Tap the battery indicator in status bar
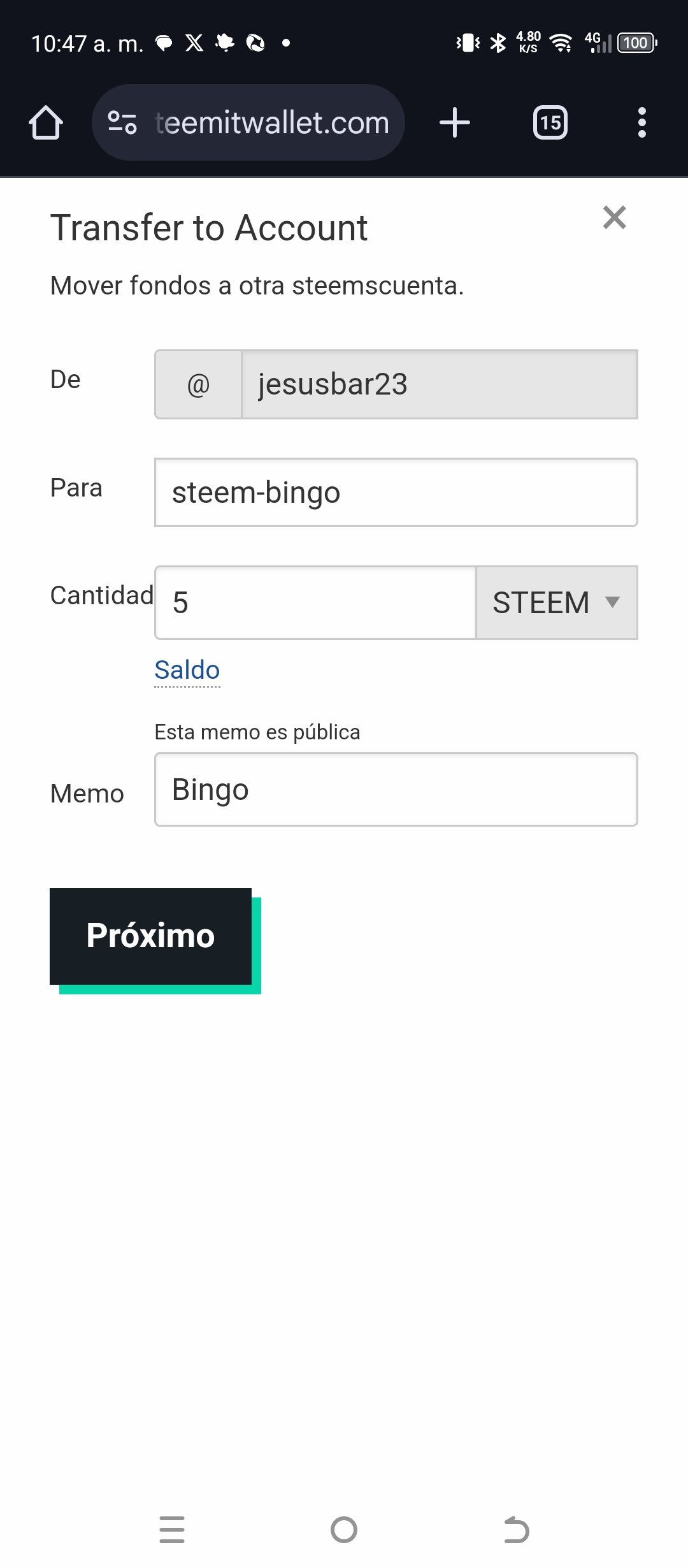Image resolution: width=688 pixels, height=1568 pixels. [637, 43]
